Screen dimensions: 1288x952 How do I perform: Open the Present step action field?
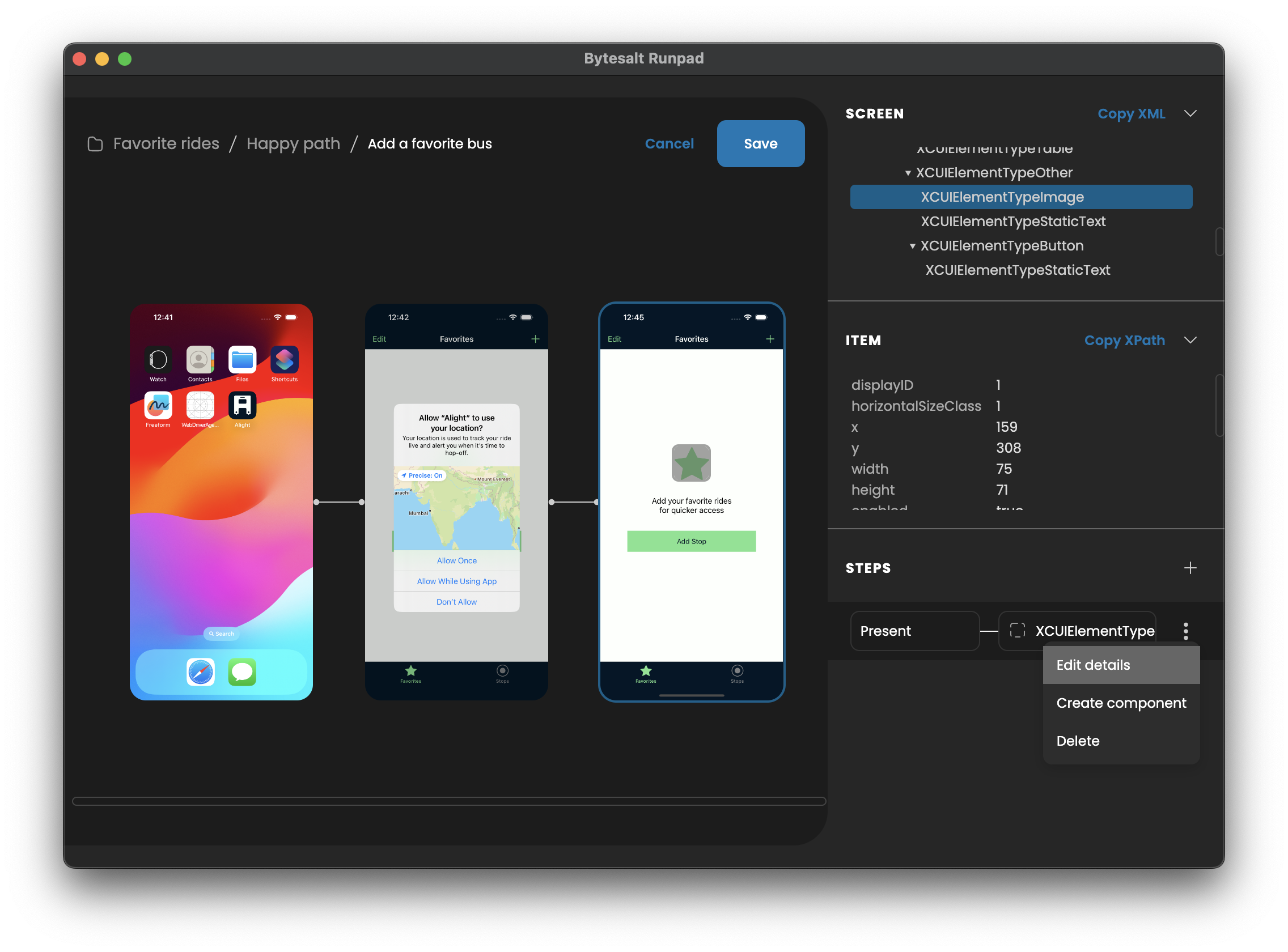(x=914, y=631)
